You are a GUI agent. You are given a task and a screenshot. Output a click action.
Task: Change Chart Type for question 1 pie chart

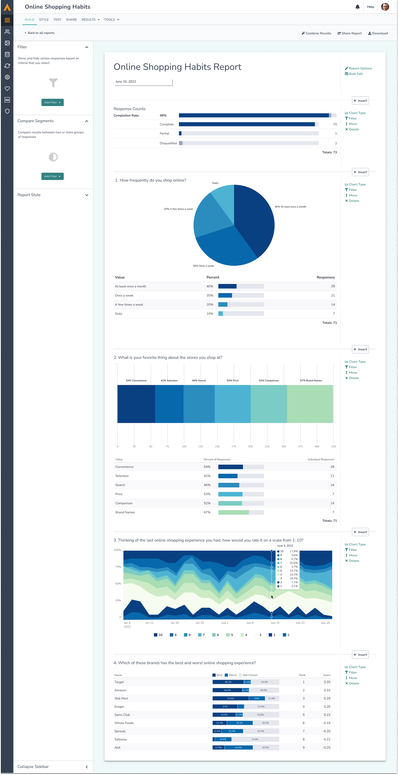[355, 184]
